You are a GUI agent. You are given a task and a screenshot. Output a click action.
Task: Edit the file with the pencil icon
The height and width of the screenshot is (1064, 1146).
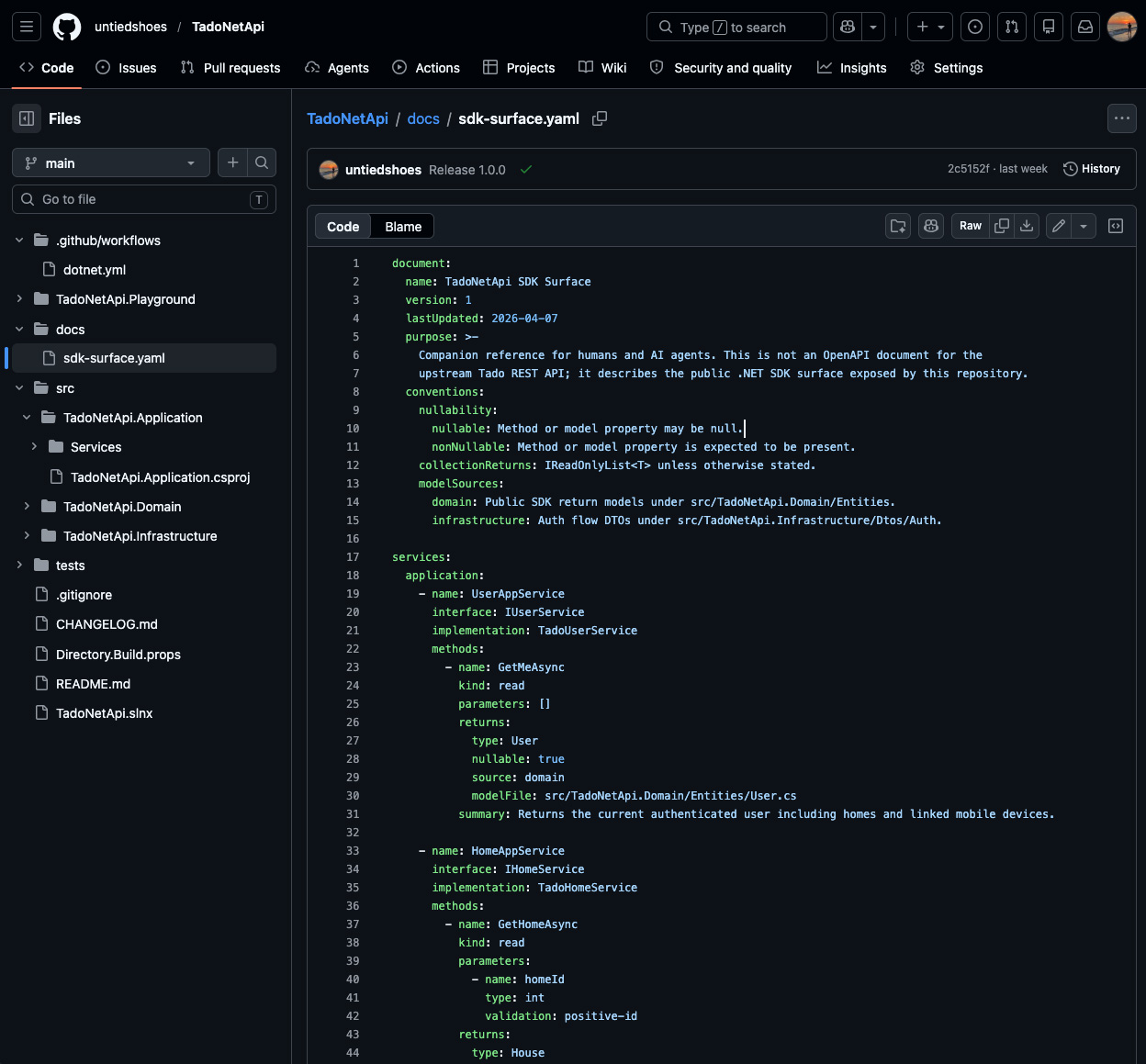pos(1059,226)
